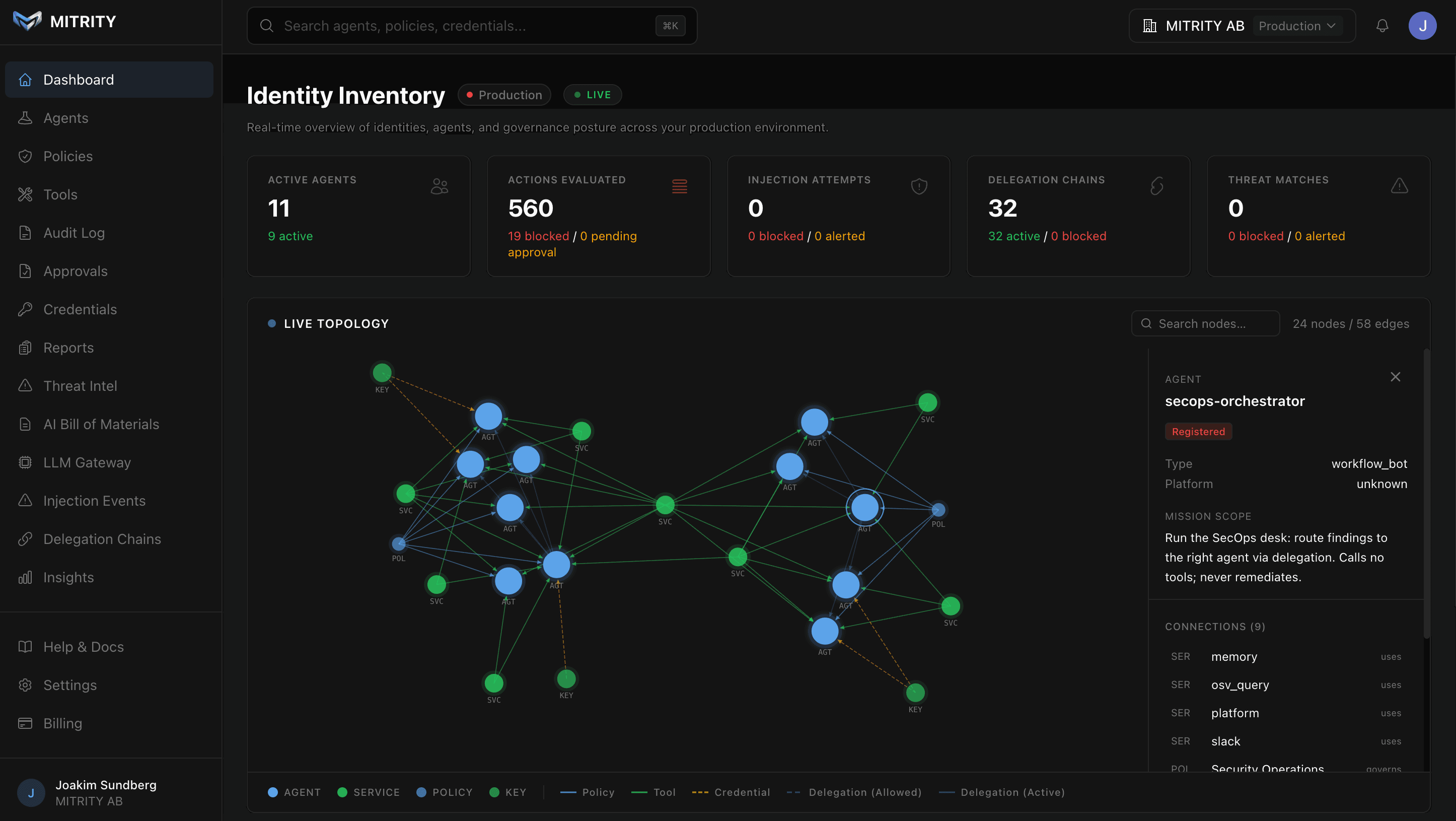Go to Policies in sidebar
1456x821 pixels.
click(x=109, y=156)
